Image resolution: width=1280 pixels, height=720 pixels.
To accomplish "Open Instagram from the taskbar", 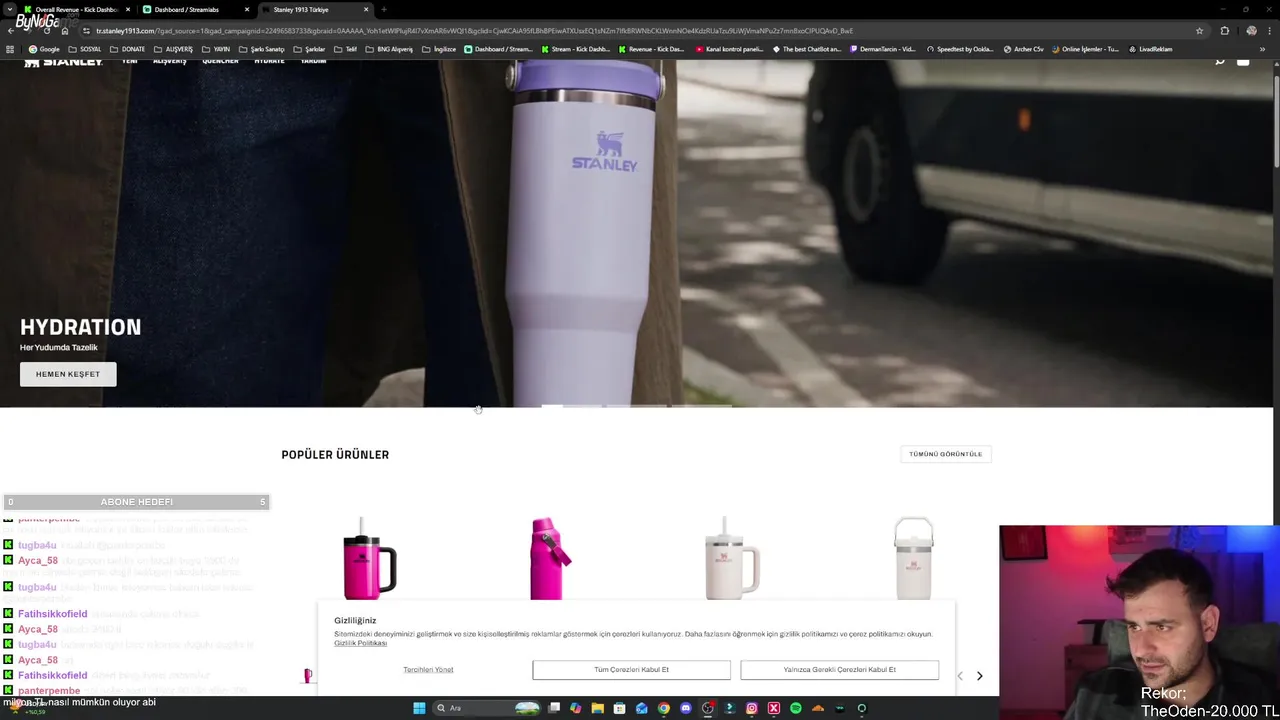I will point(751,708).
